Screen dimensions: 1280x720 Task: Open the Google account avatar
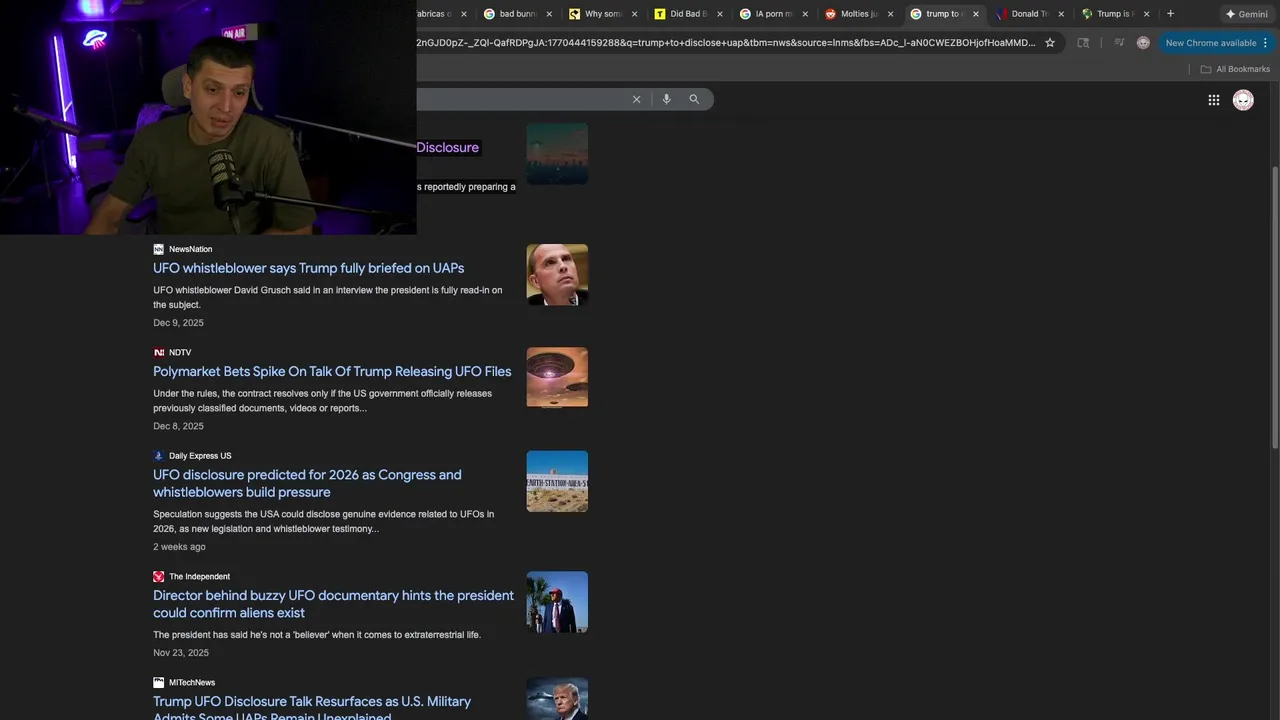pos(1243,100)
